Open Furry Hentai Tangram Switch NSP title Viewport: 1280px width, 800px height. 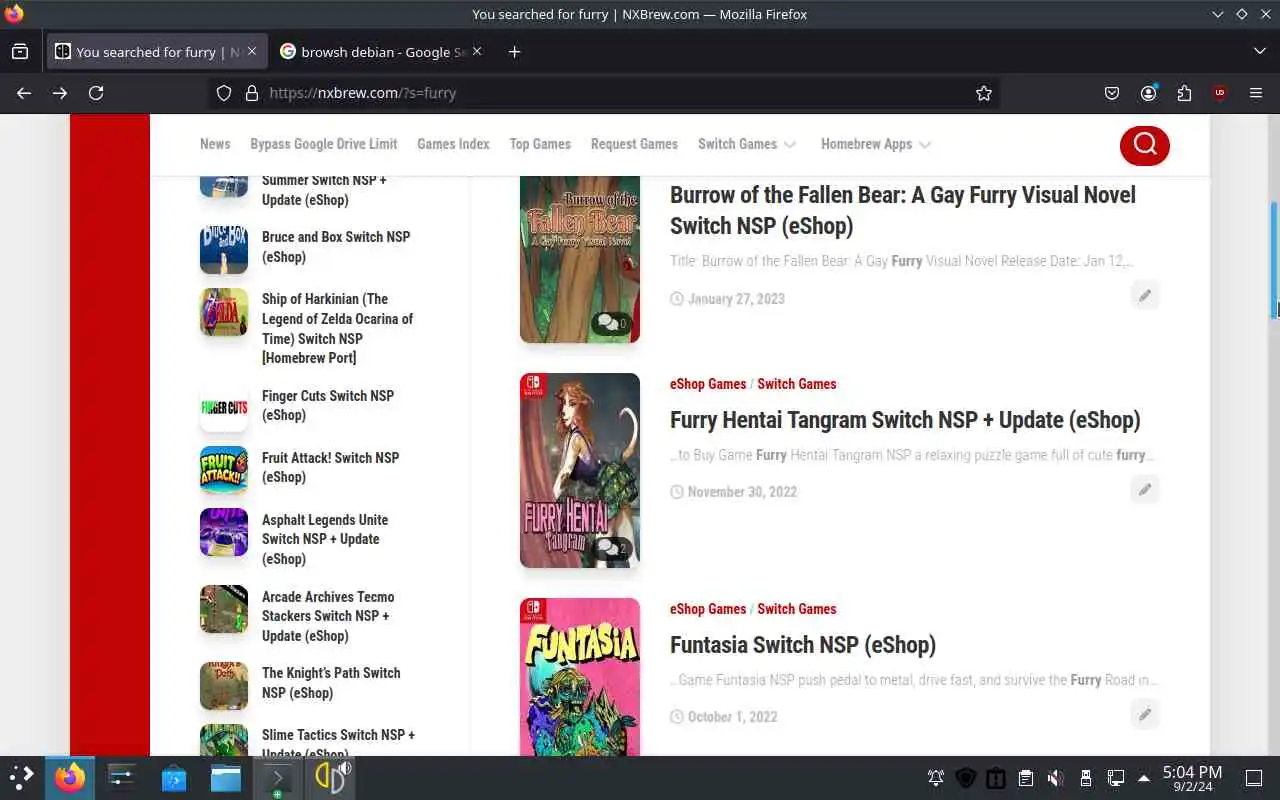click(905, 420)
